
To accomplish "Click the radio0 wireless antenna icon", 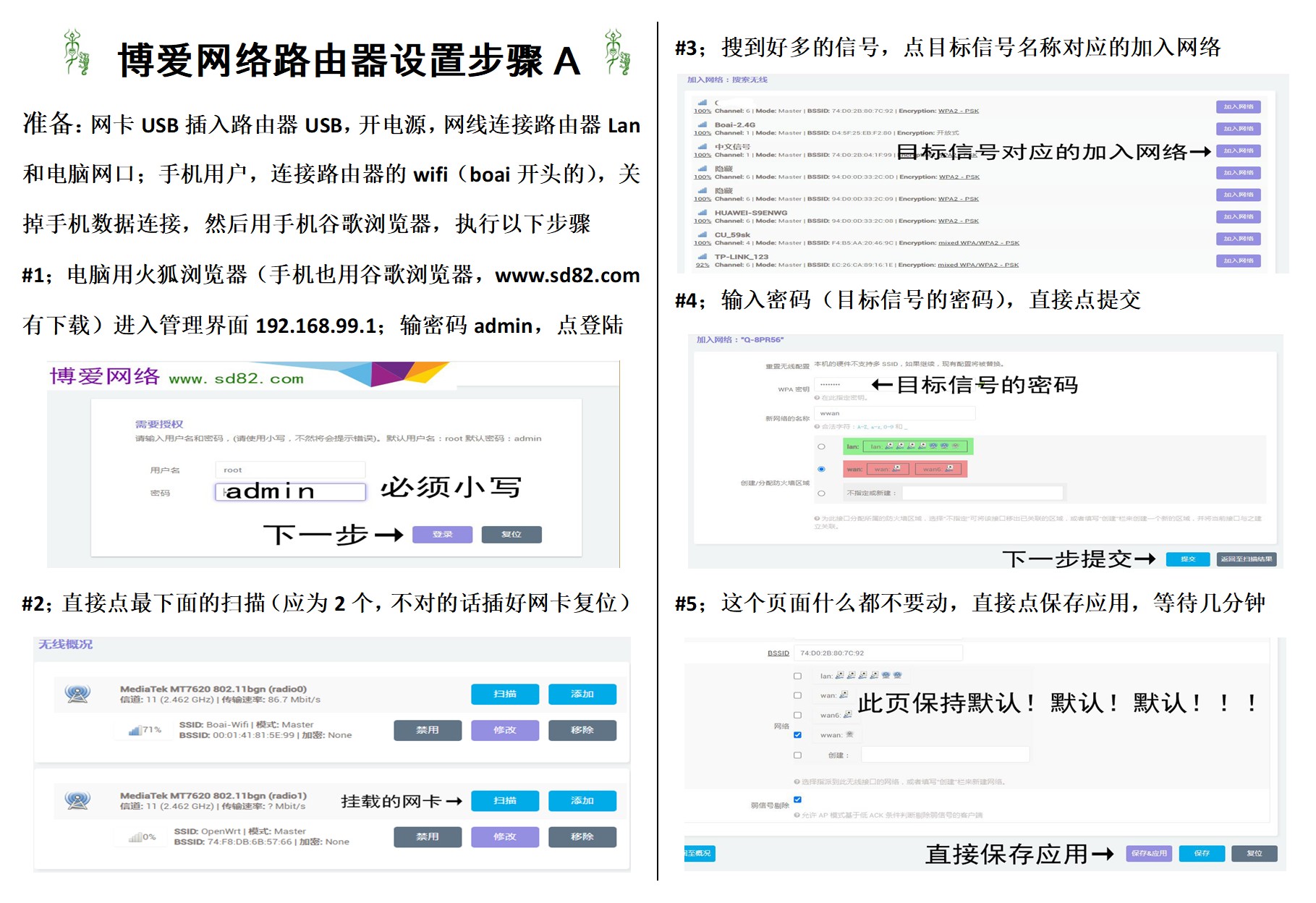I will 77,694.
